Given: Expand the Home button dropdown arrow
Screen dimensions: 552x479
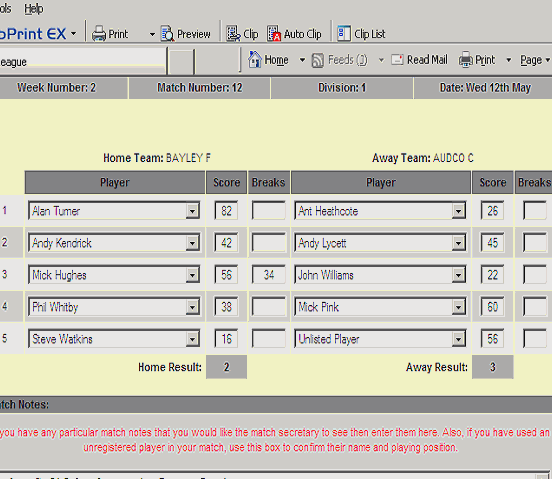Looking at the screenshot, I should pyautogui.click(x=302, y=60).
